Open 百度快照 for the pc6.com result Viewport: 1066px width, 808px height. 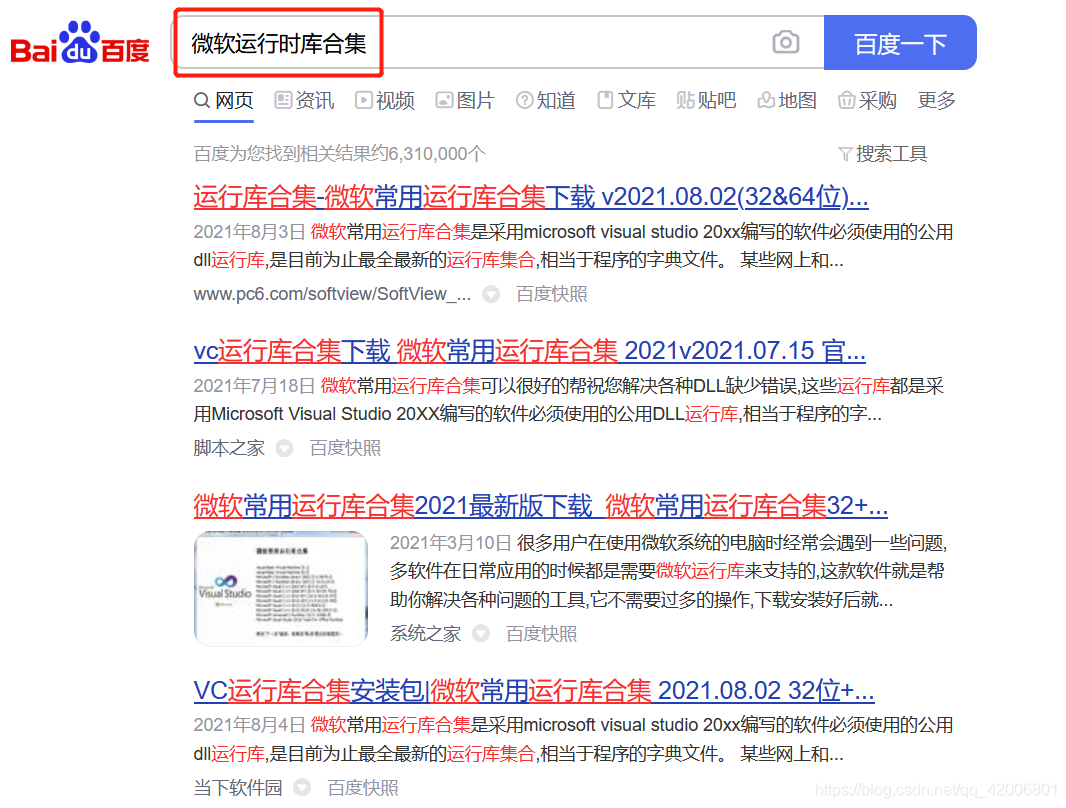point(551,294)
